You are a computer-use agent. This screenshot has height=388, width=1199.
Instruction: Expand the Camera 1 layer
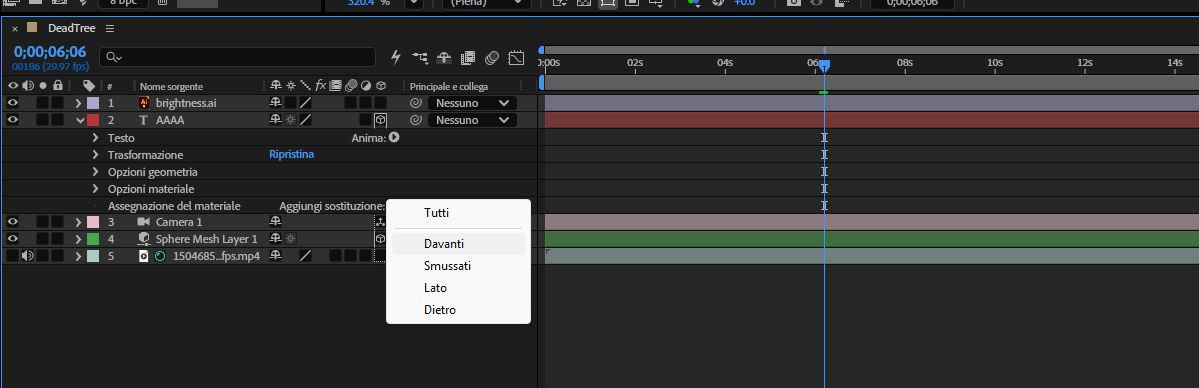point(79,222)
